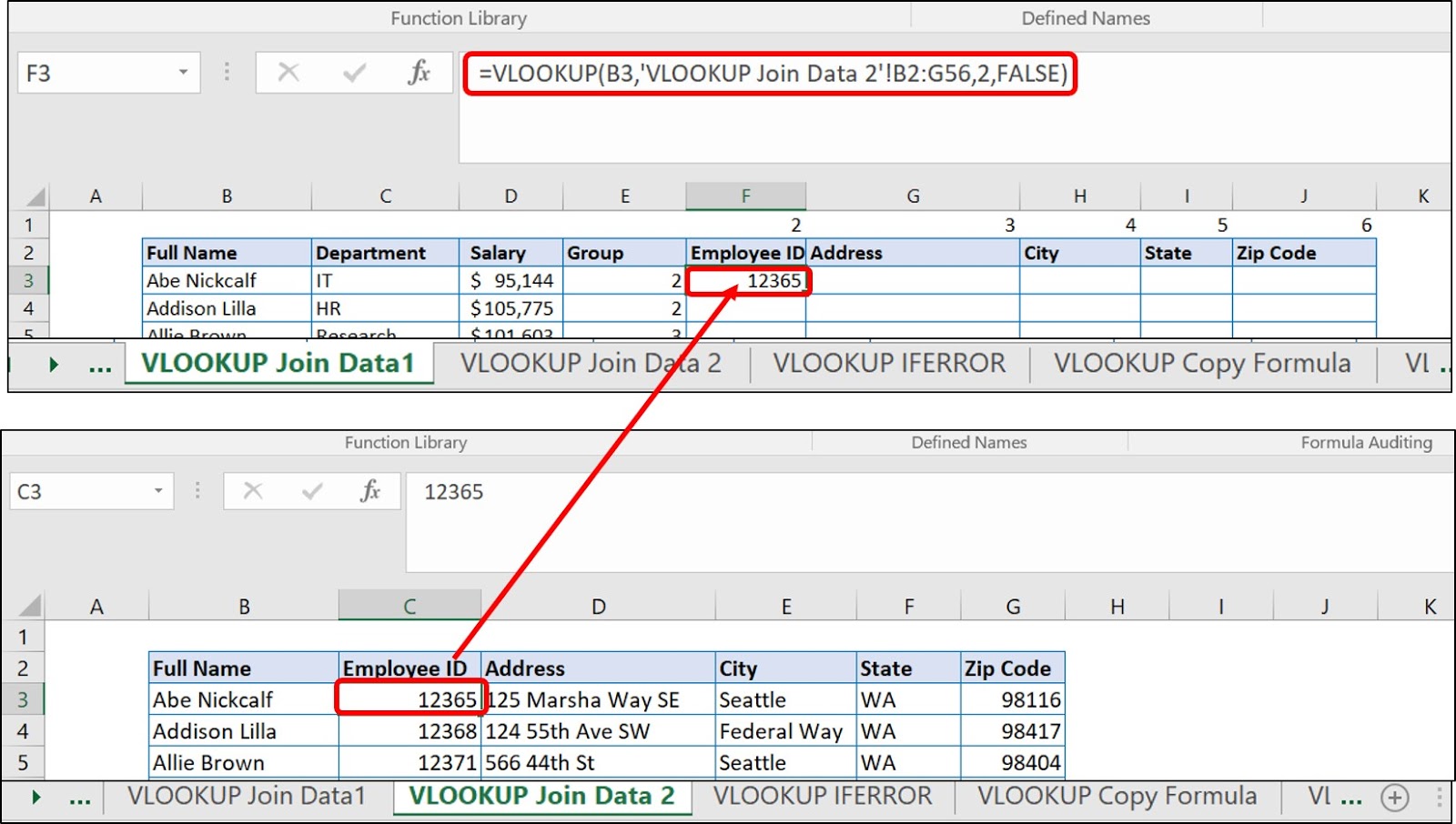
Task: Click the formula bar containing the VLOOKUP formula
Action: (769, 73)
